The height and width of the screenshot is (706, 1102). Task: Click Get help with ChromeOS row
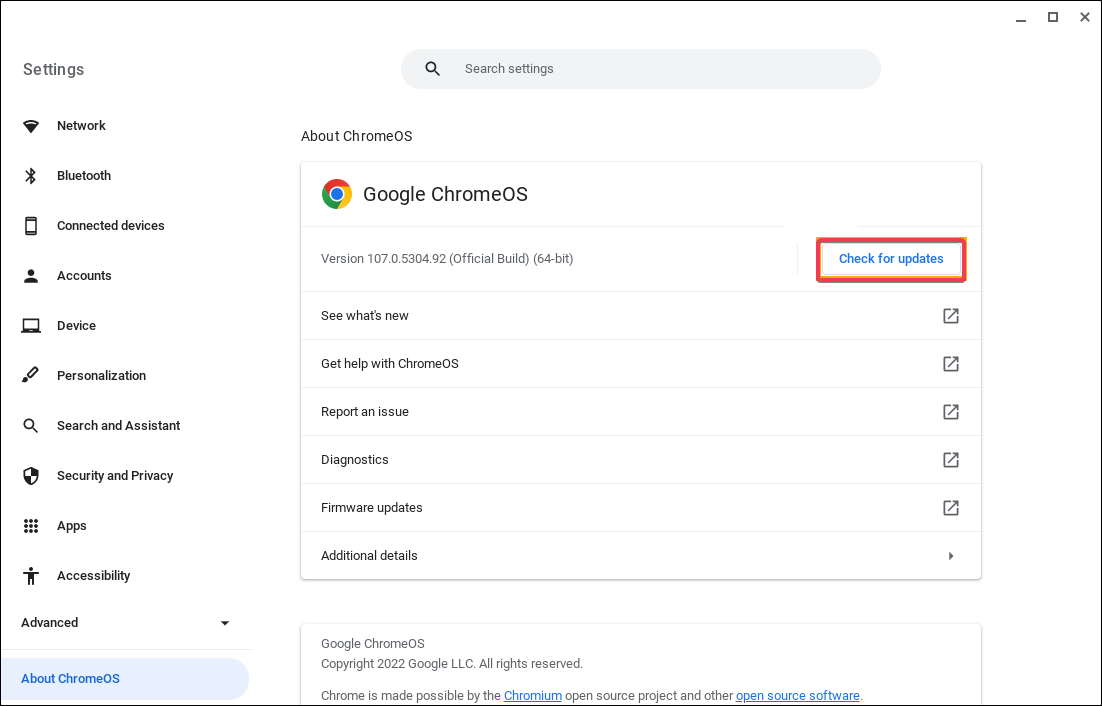click(641, 364)
